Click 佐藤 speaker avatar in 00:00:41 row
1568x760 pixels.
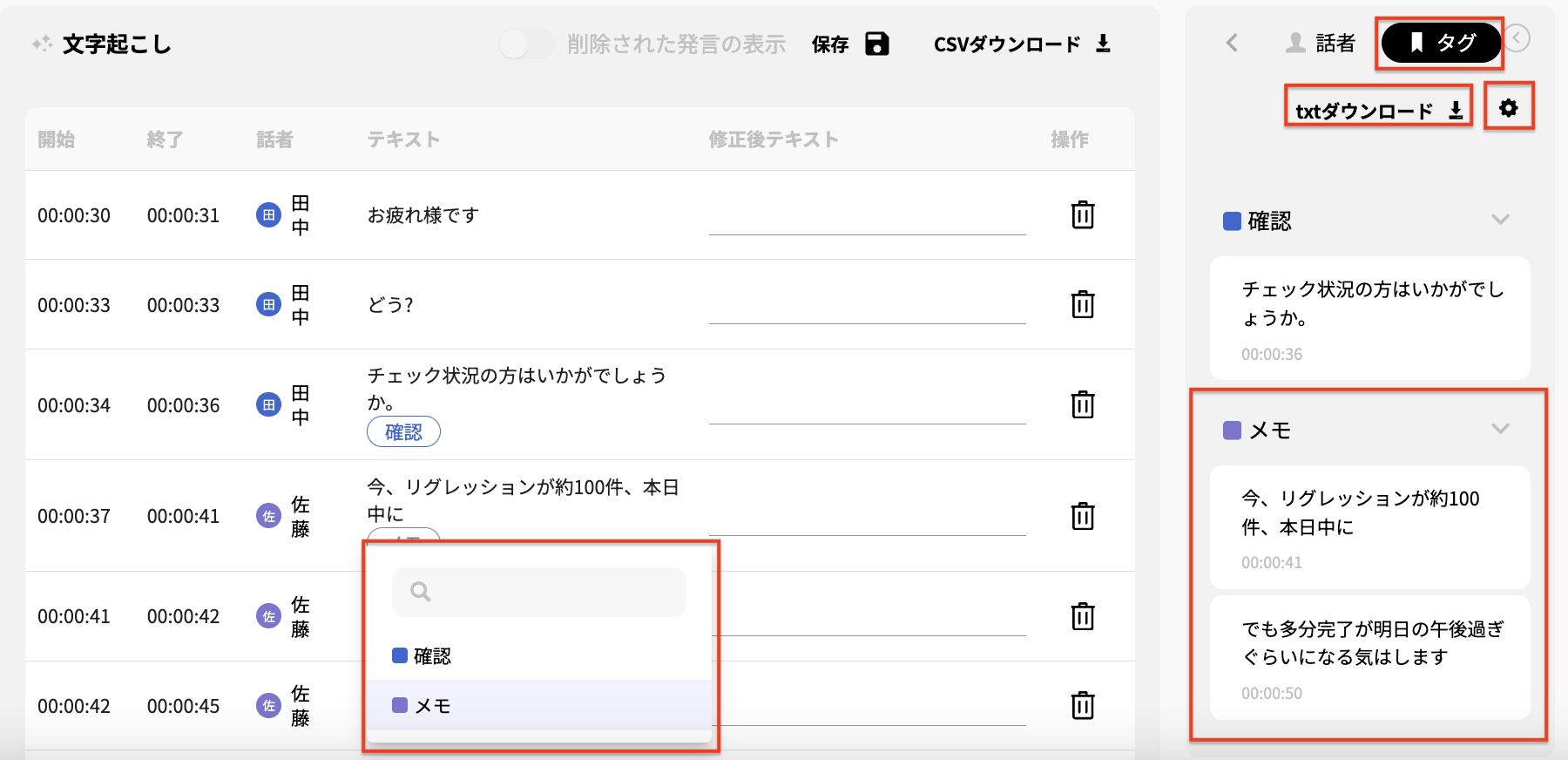tap(268, 616)
